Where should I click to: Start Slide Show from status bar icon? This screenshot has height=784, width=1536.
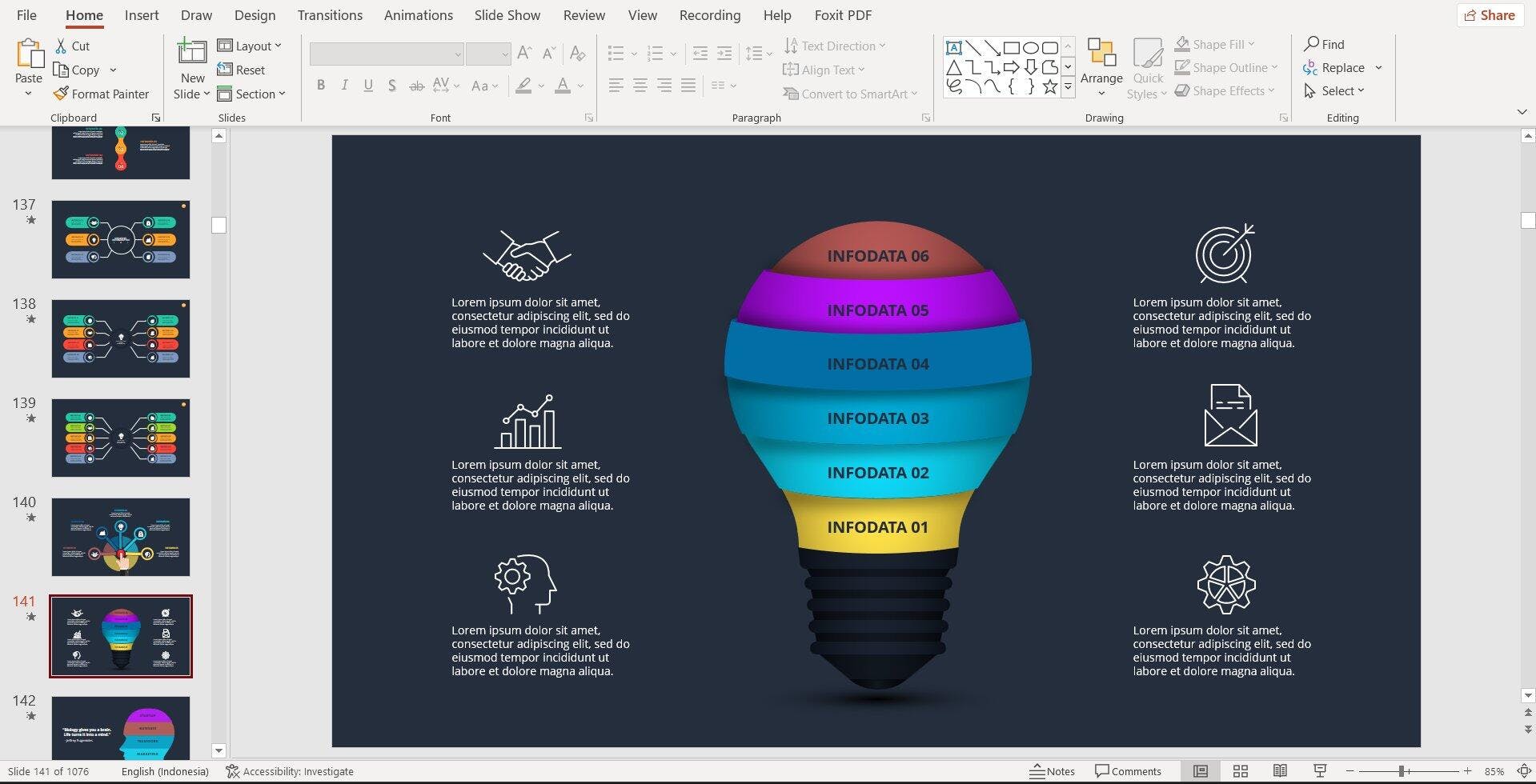pyautogui.click(x=1320, y=771)
